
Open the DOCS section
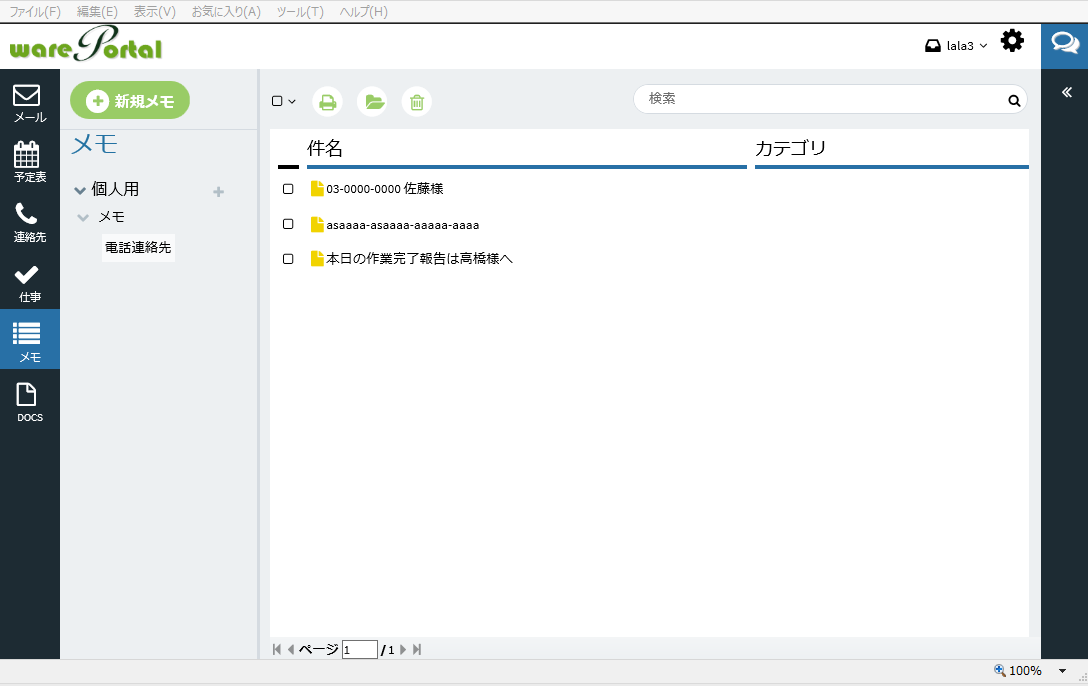29,401
